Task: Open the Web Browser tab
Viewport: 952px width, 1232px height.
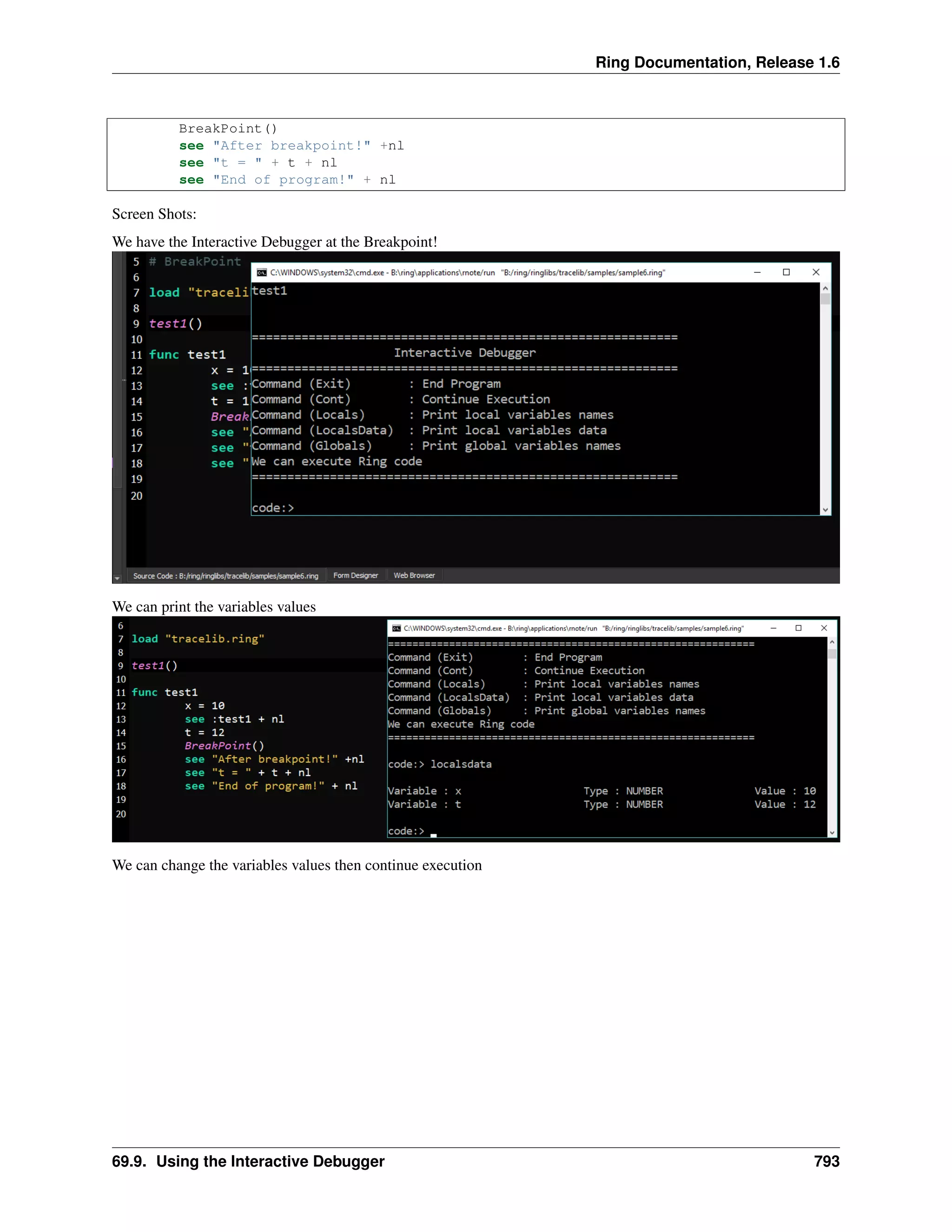Action: (x=414, y=576)
